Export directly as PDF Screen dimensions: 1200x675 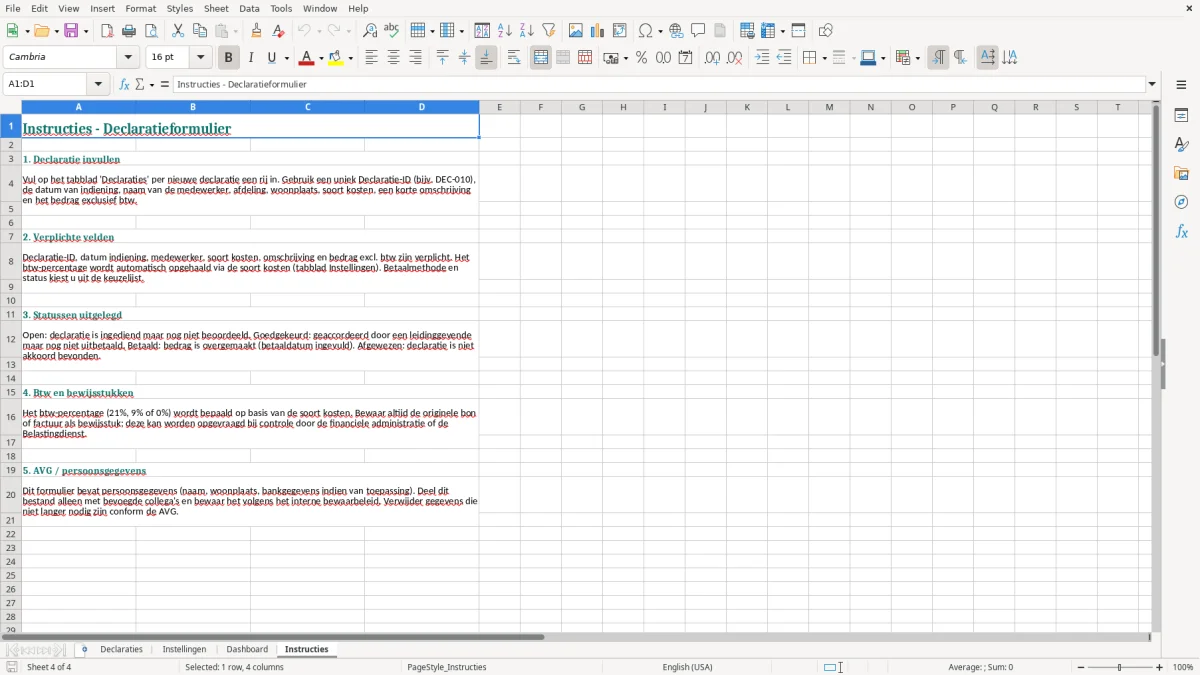click(107, 31)
